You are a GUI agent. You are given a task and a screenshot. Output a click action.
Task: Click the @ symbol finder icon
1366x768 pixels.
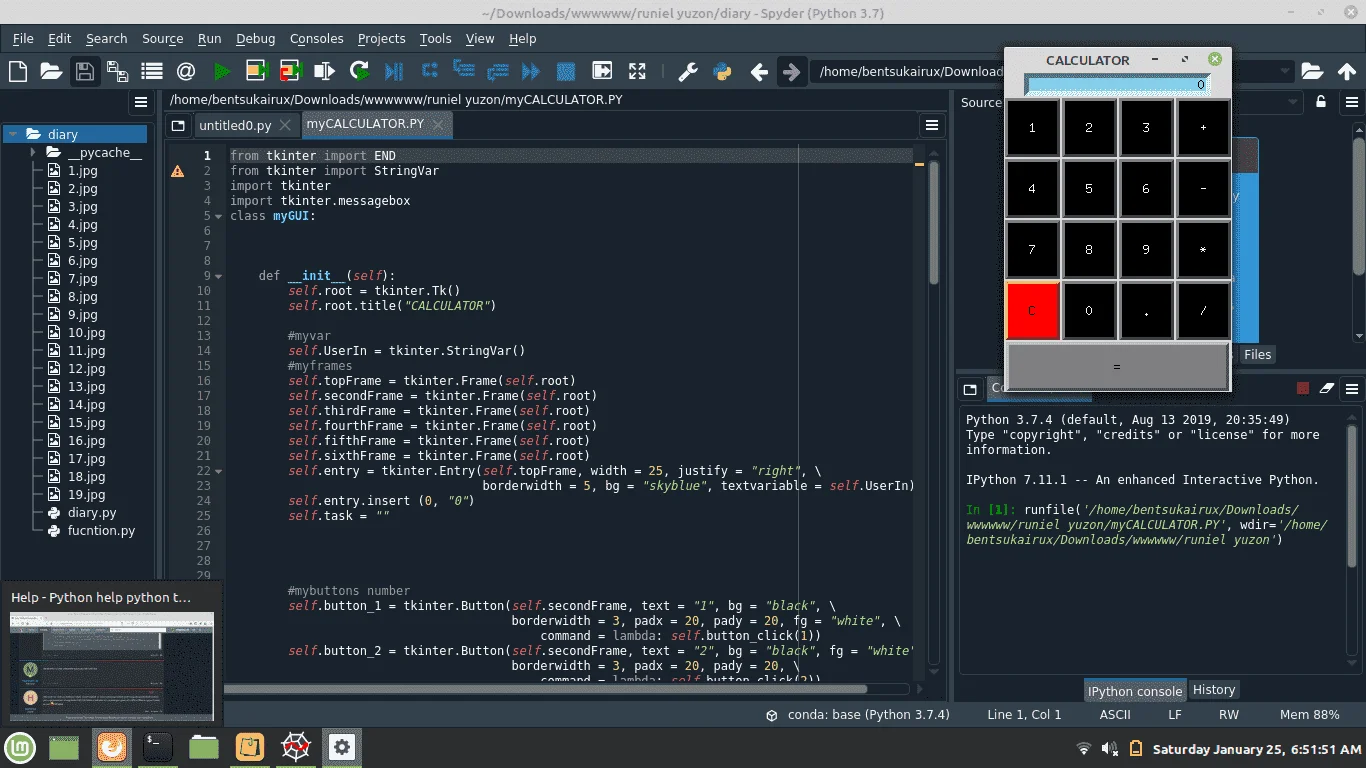click(x=186, y=71)
